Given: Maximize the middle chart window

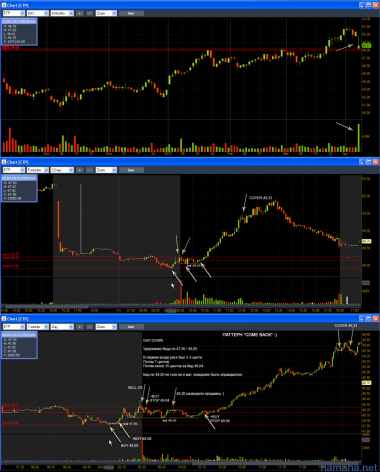Looking at the screenshot, I should pos(369,162).
